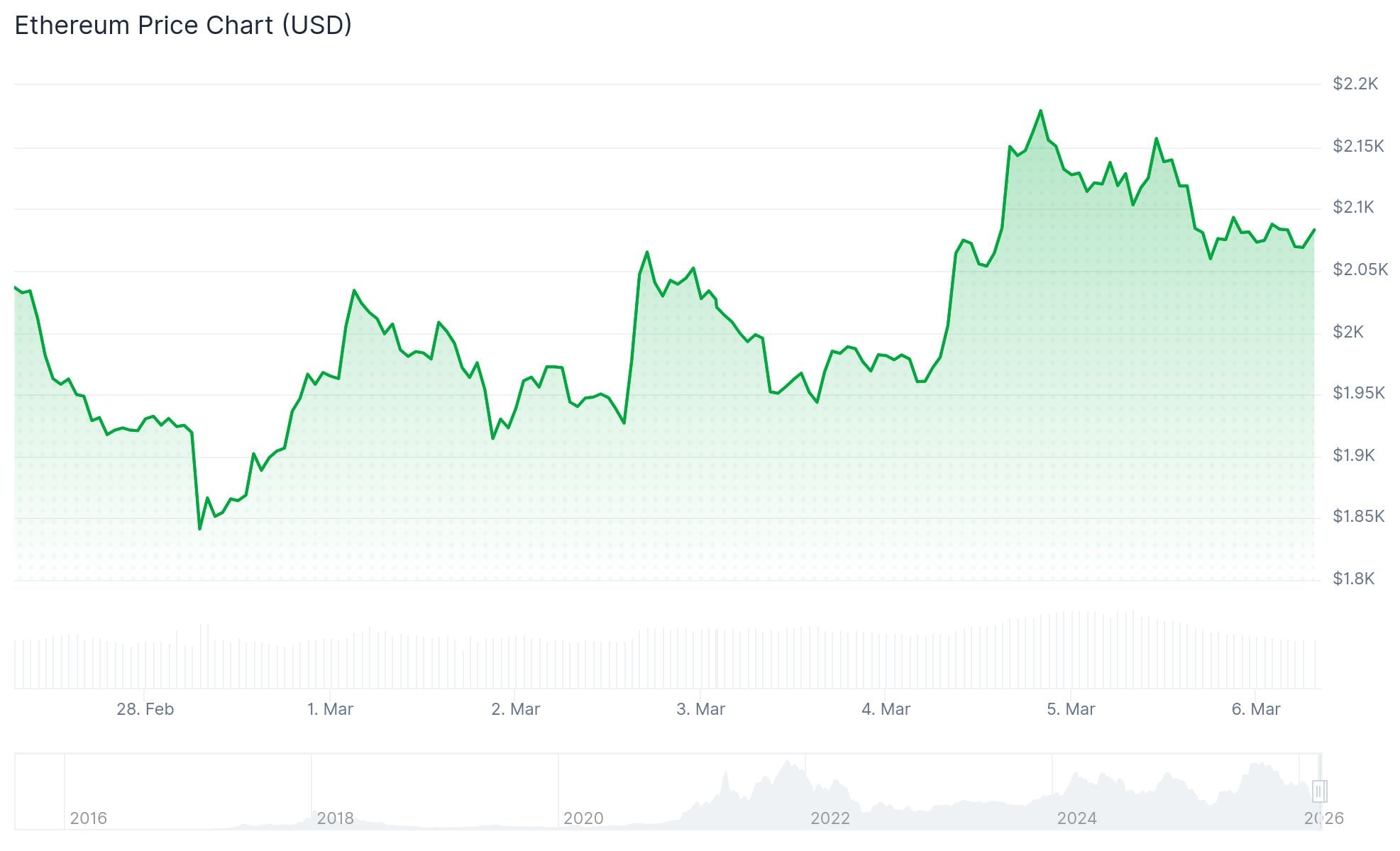1400x851 pixels.
Task: Select the 3. Mar date label
Action: [700, 709]
